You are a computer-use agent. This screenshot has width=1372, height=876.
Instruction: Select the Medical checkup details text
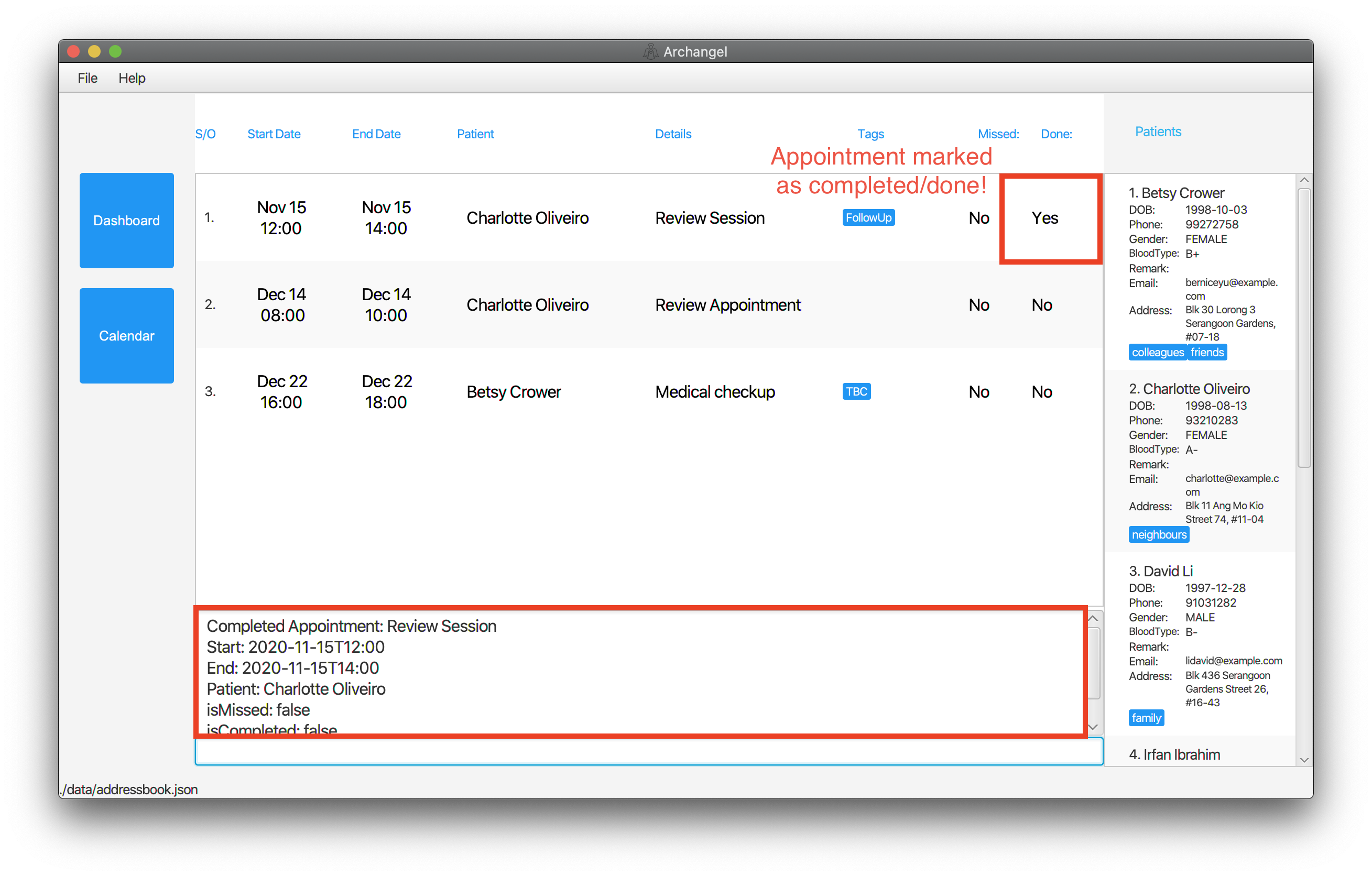click(x=714, y=392)
